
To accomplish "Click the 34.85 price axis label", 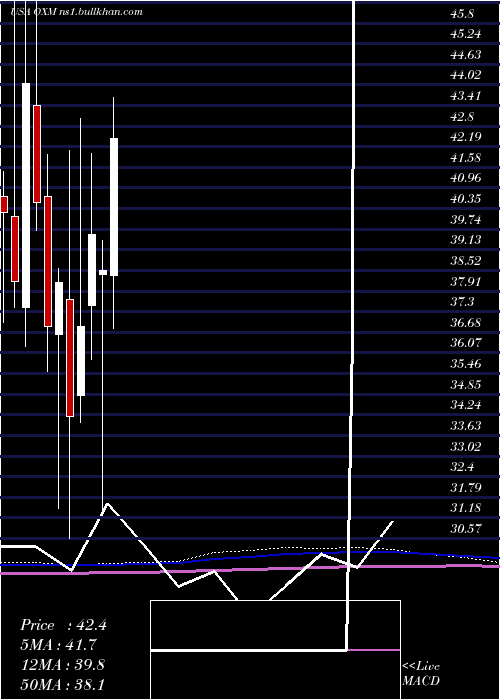I will point(466,384).
